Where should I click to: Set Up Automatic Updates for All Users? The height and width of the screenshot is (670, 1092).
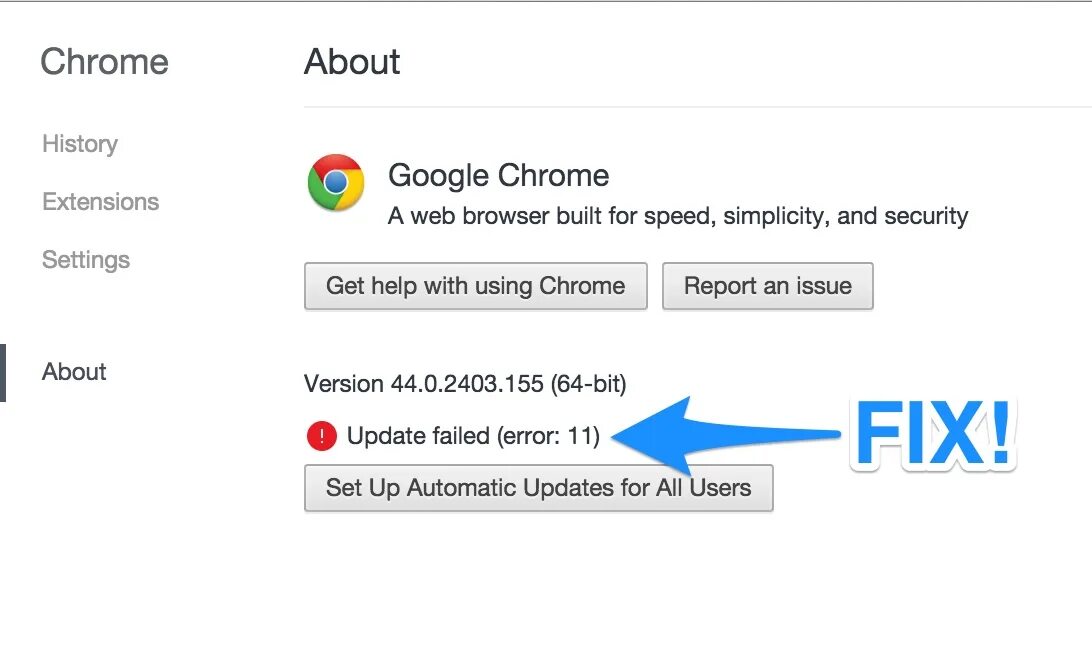[x=538, y=488]
